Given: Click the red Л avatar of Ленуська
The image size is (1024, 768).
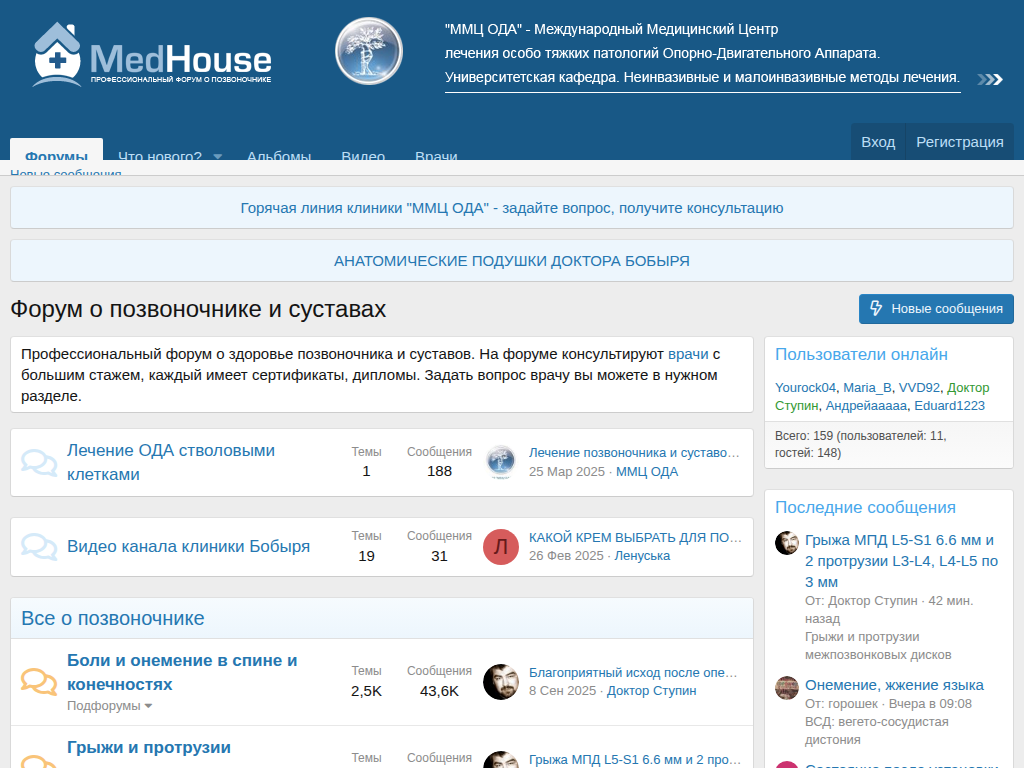Looking at the screenshot, I should point(501,547).
